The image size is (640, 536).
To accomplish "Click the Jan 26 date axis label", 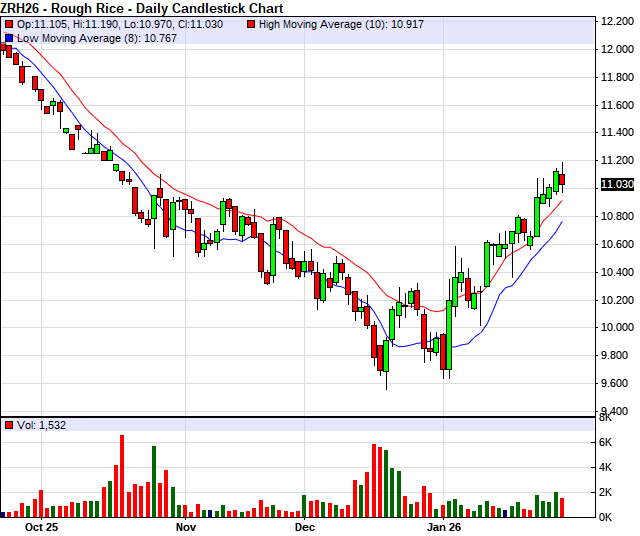I will [x=444, y=525].
